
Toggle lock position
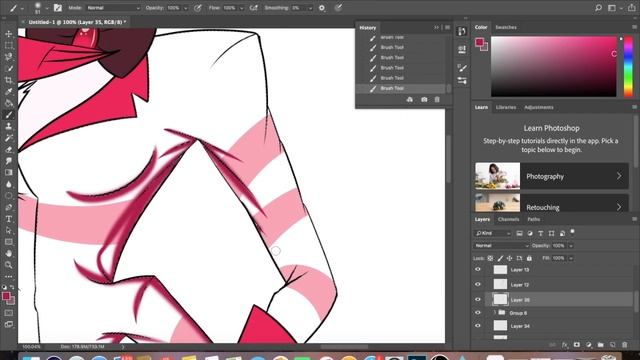click(509, 258)
